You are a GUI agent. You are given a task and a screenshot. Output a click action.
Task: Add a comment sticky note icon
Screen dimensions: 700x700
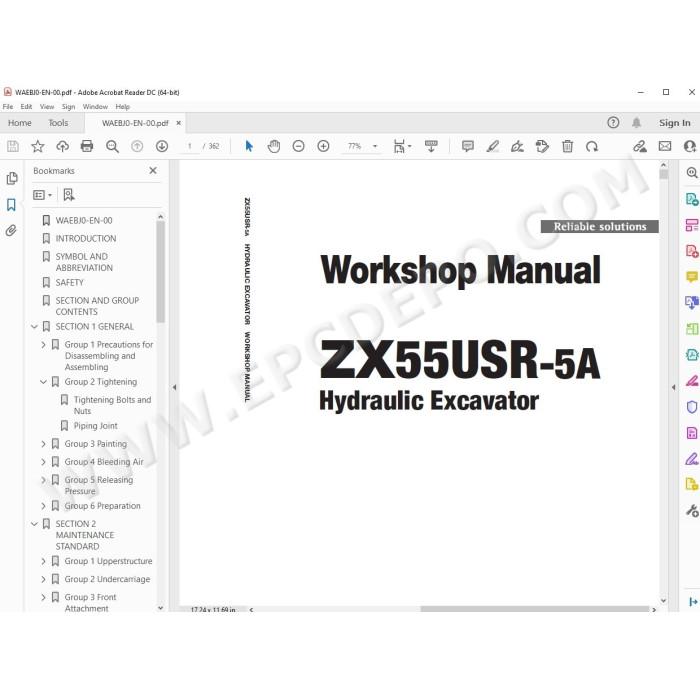point(468,146)
